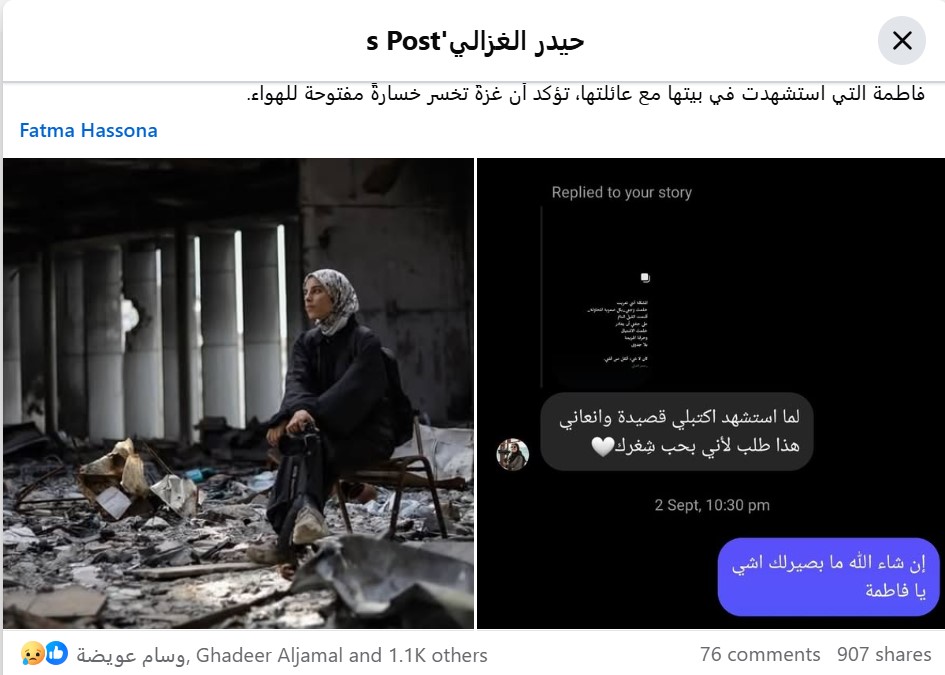Image resolution: width=945 pixels, height=675 pixels.
Task: Open وسام عويضة's profile from the reactions
Action: tap(130, 655)
